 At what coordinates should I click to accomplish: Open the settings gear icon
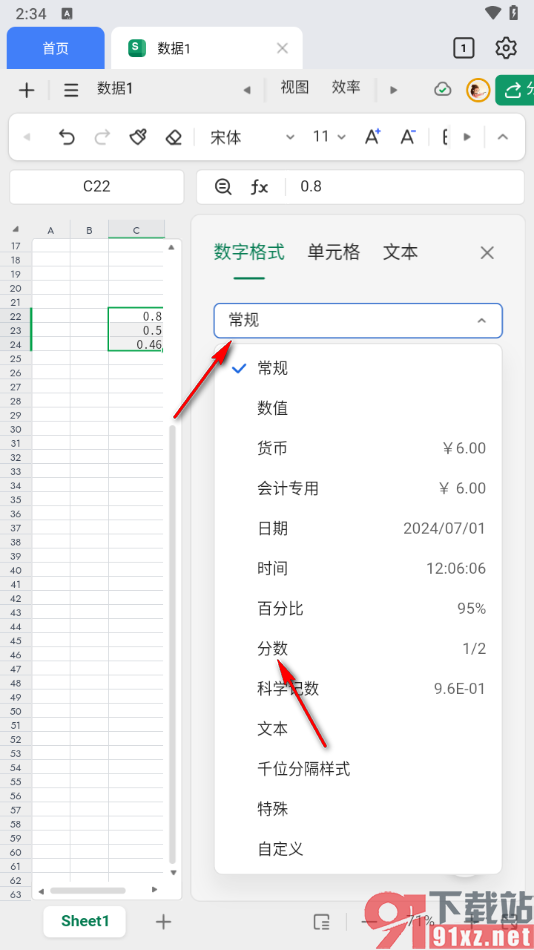click(506, 48)
